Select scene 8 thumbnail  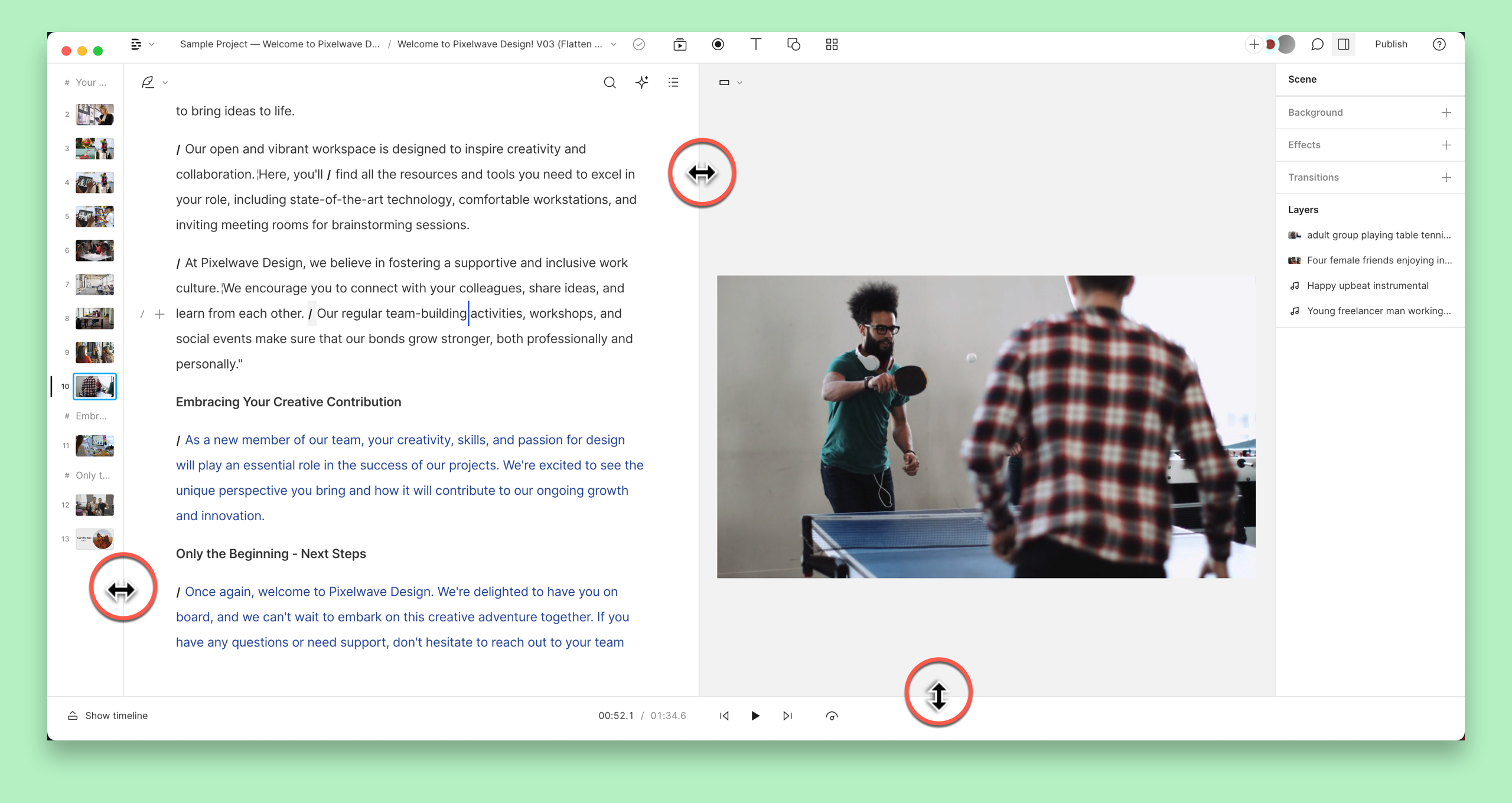click(x=94, y=318)
